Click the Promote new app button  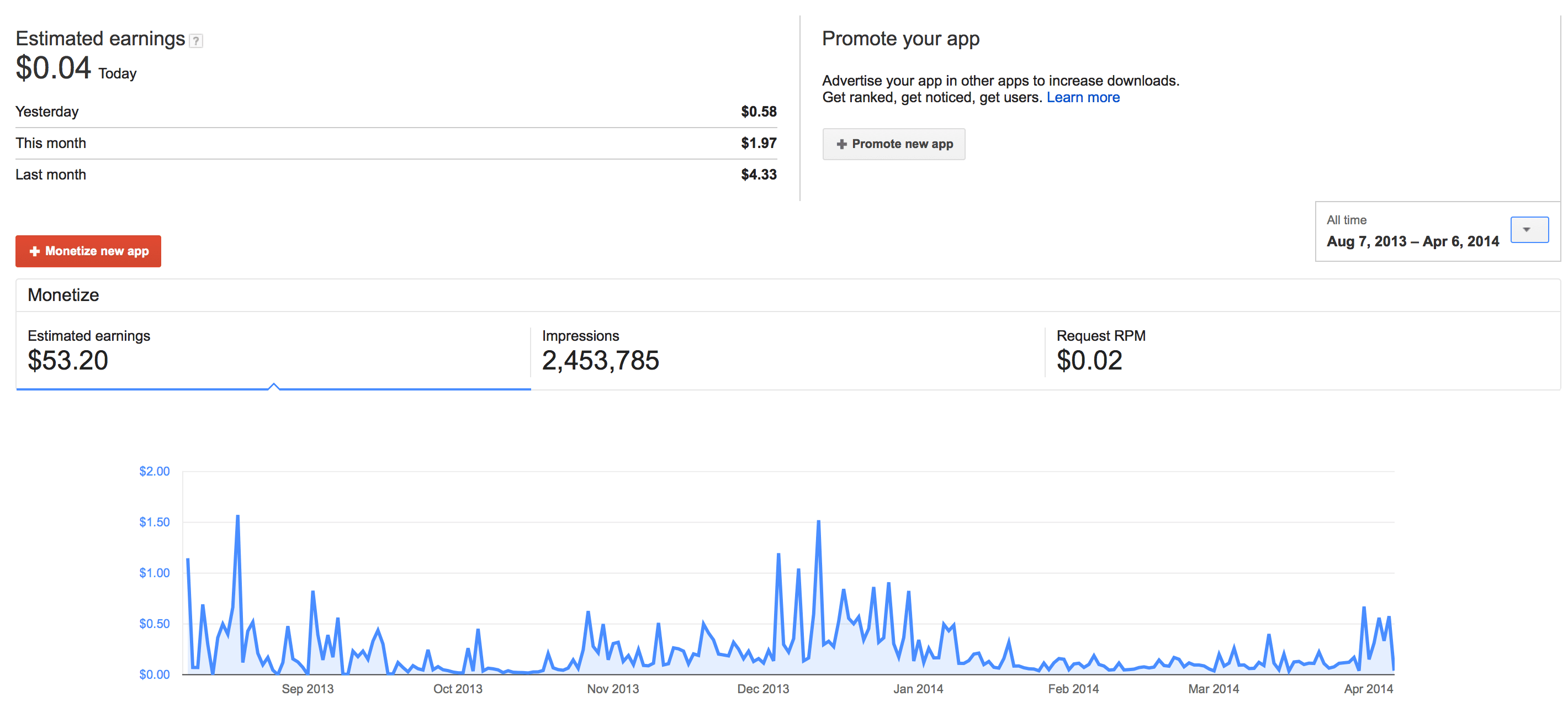[893, 144]
